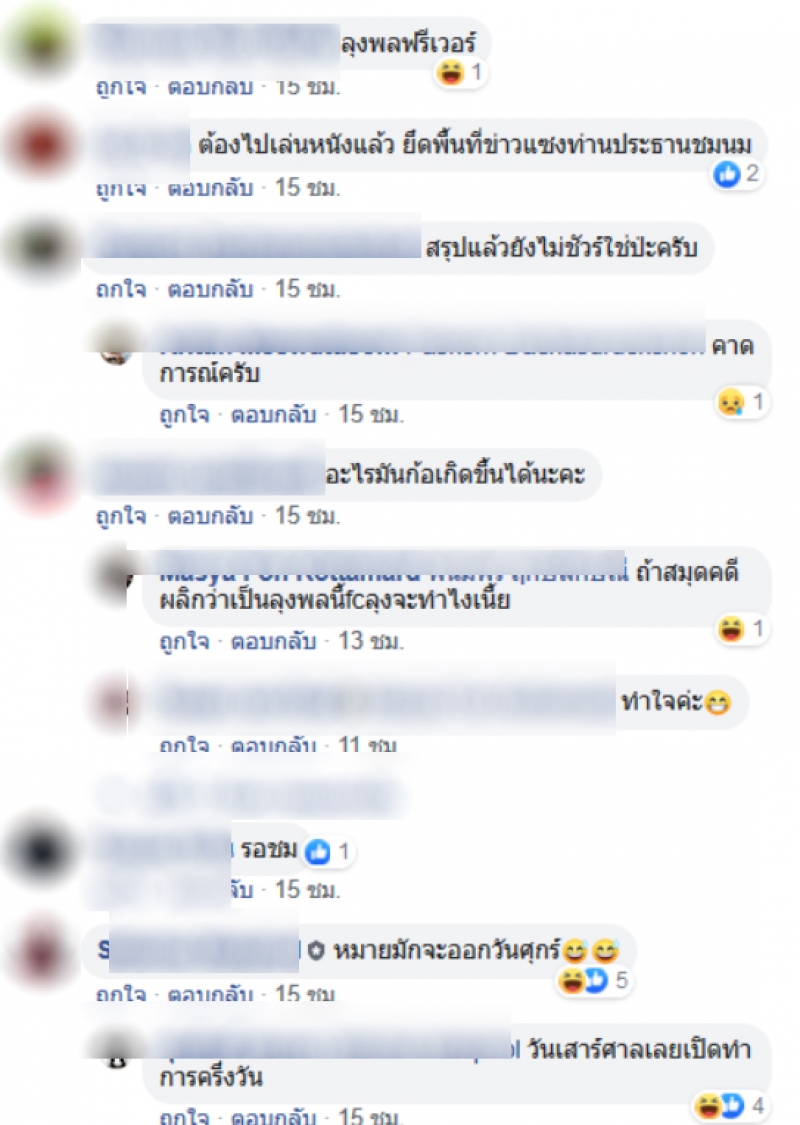Open the reactions with count 5 under หมายมักจะออกวันศุกร์
This screenshot has width=800, height=1125.
pos(592,980)
